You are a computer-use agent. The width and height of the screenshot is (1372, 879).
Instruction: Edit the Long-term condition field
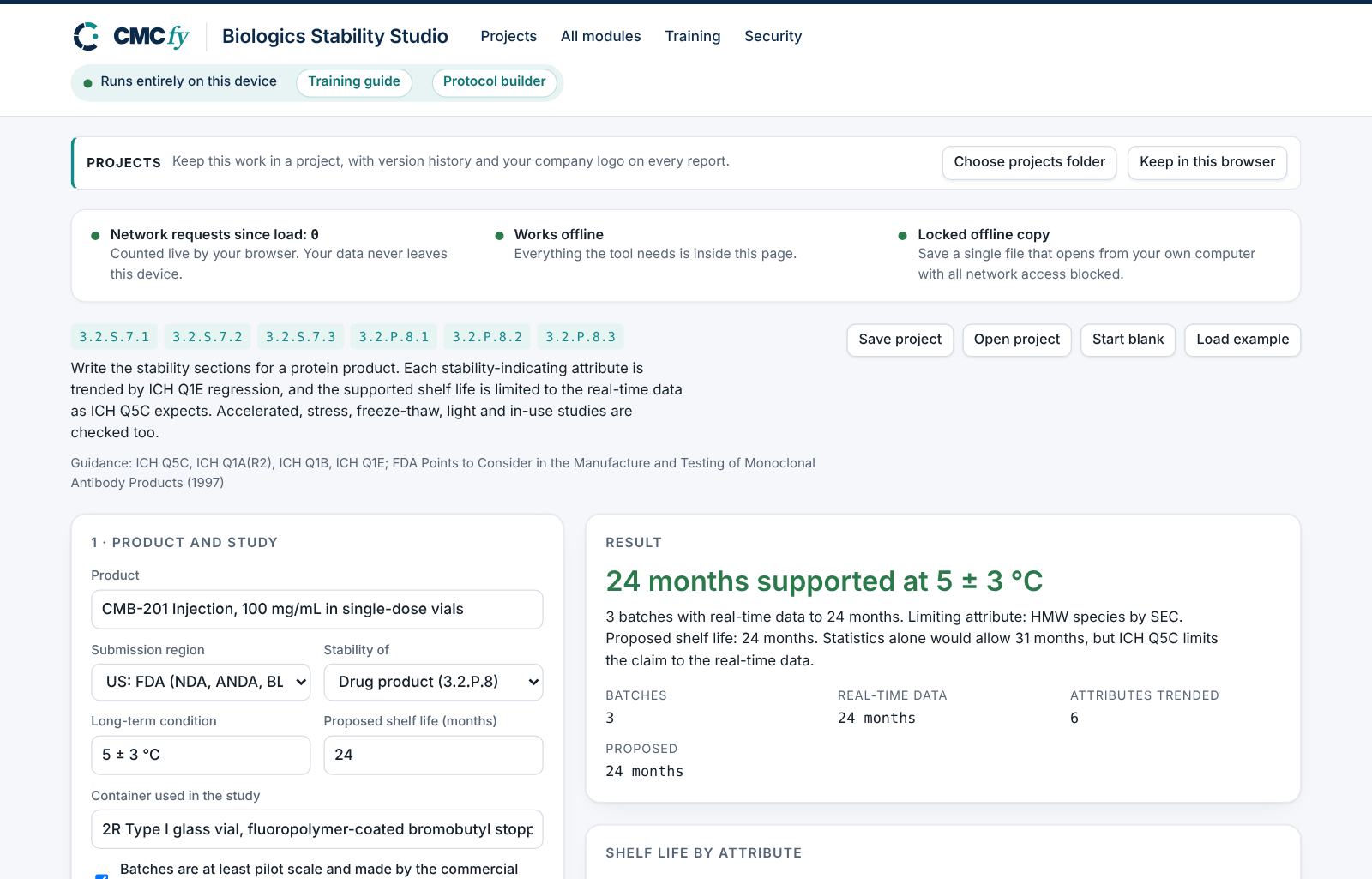(201, 755)
